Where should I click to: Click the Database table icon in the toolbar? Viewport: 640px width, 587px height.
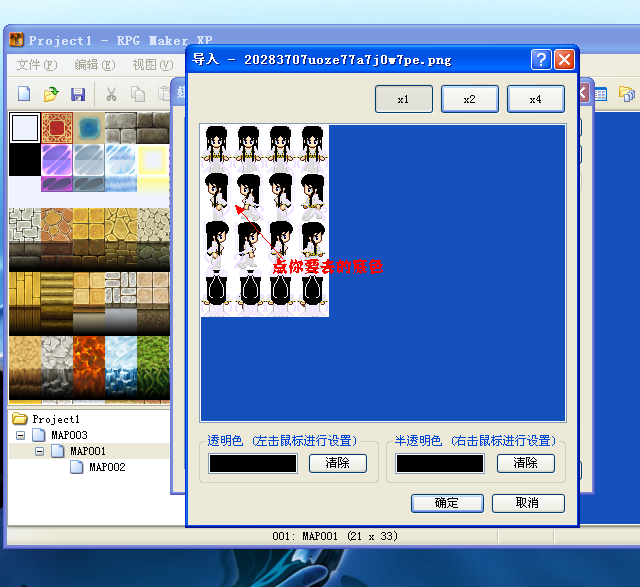(x=600, y=94)
